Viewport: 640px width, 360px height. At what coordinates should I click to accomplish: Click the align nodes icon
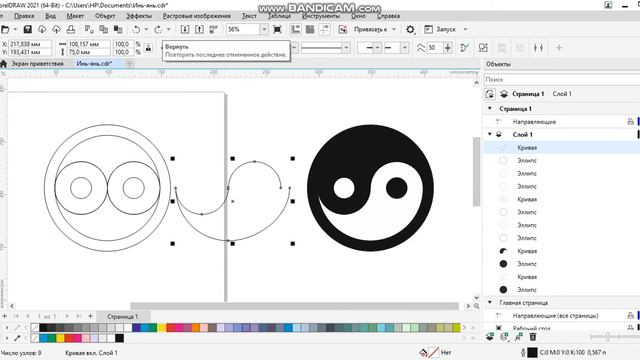538,48
